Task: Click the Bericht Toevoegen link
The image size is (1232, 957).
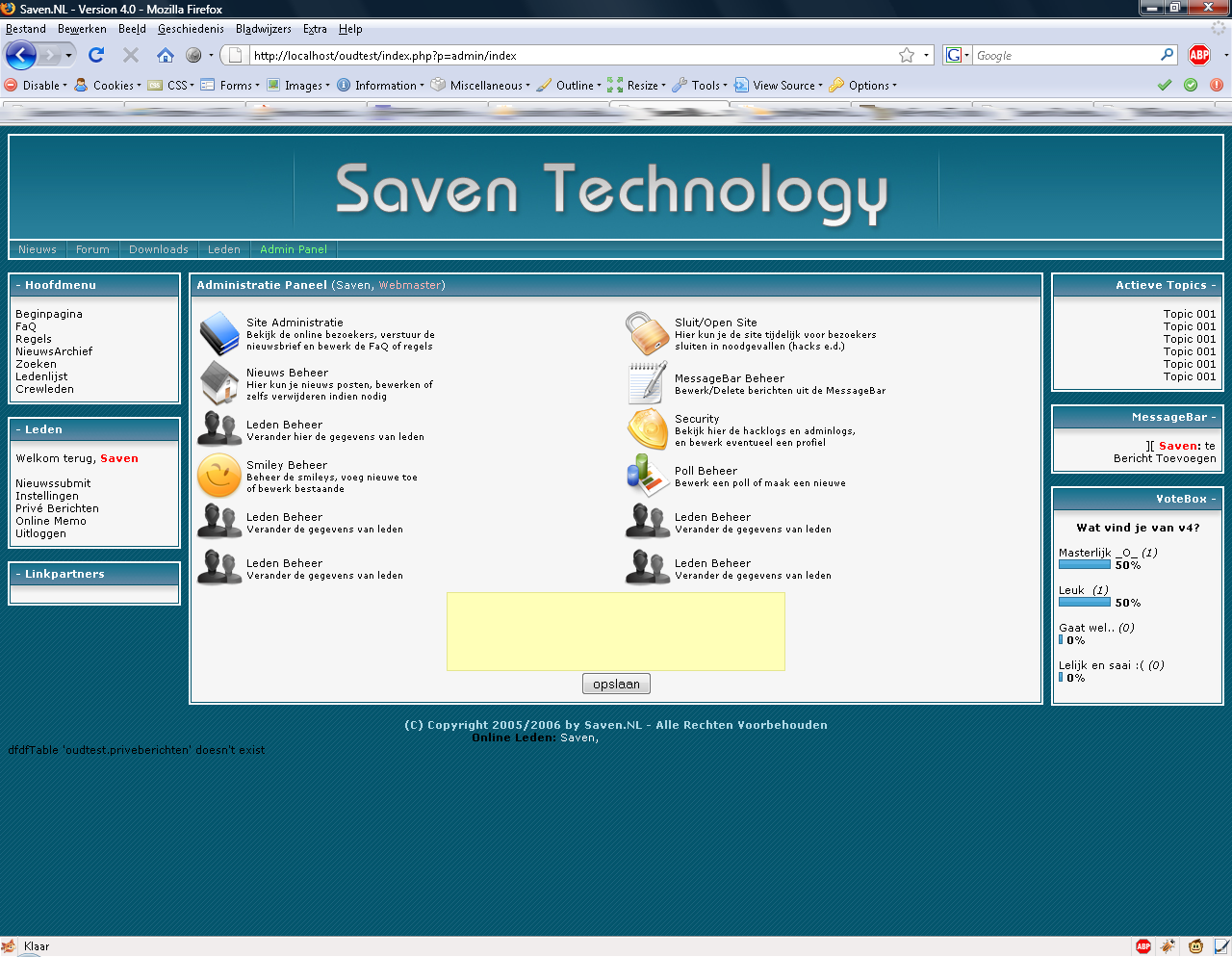Action: [1165, 458]
